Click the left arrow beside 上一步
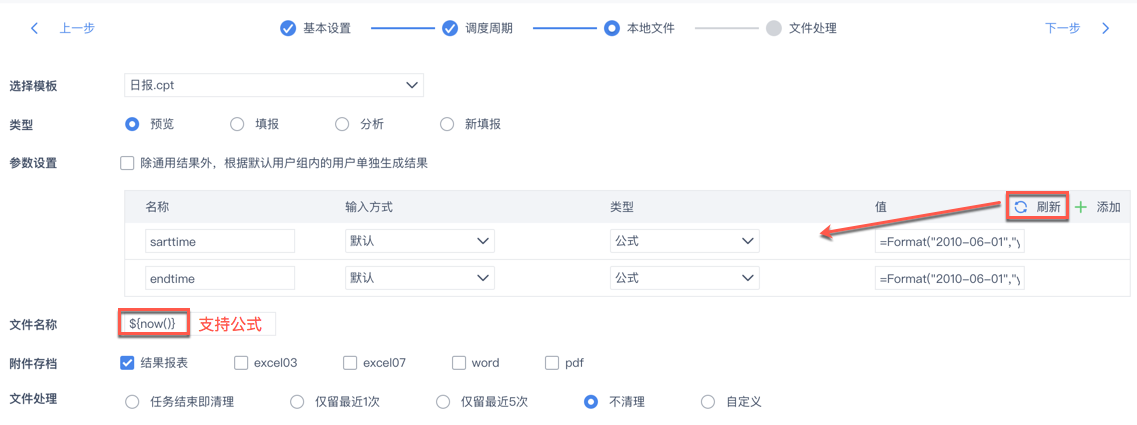This screenshot has height=425, width=1137. pyautogui.click(x=35, y=28)
